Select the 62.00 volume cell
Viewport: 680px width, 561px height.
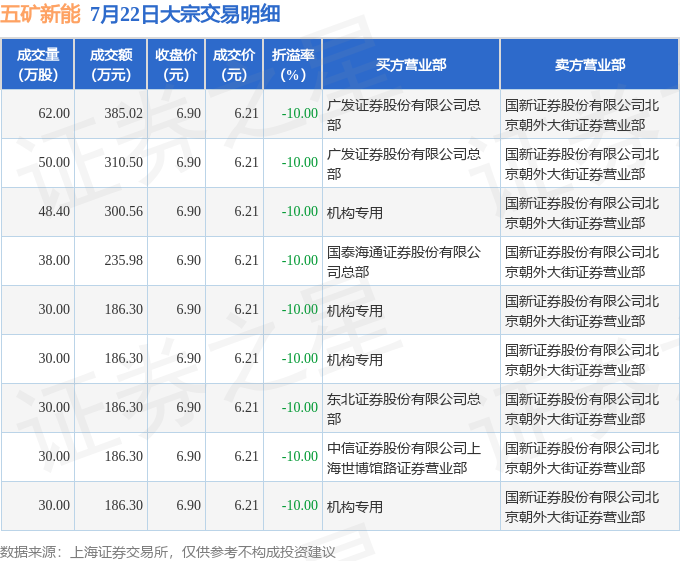38,114
